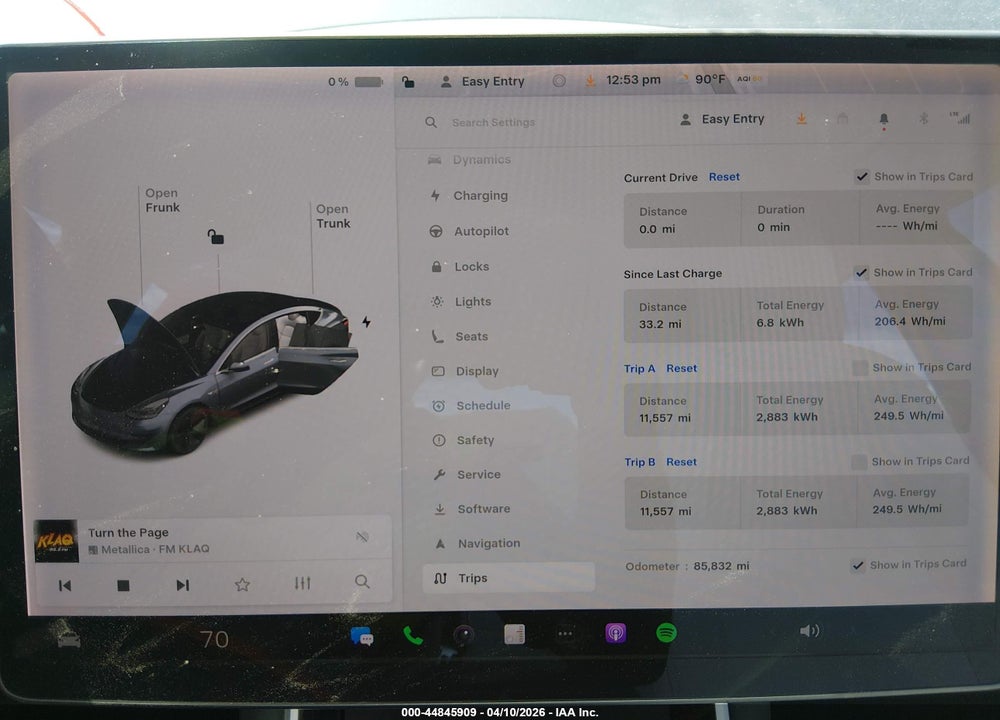Image resolution: width=1000 pixels, height=720 pixels.
Task: Reset Trip B
Action: click(x=681, y=462)
